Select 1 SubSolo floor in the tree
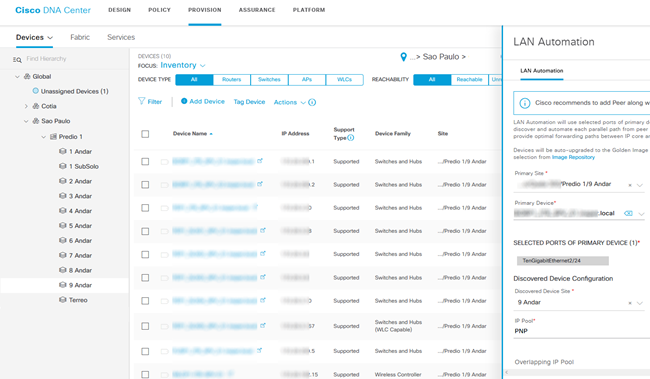650x379 pixels. [84, 166]
